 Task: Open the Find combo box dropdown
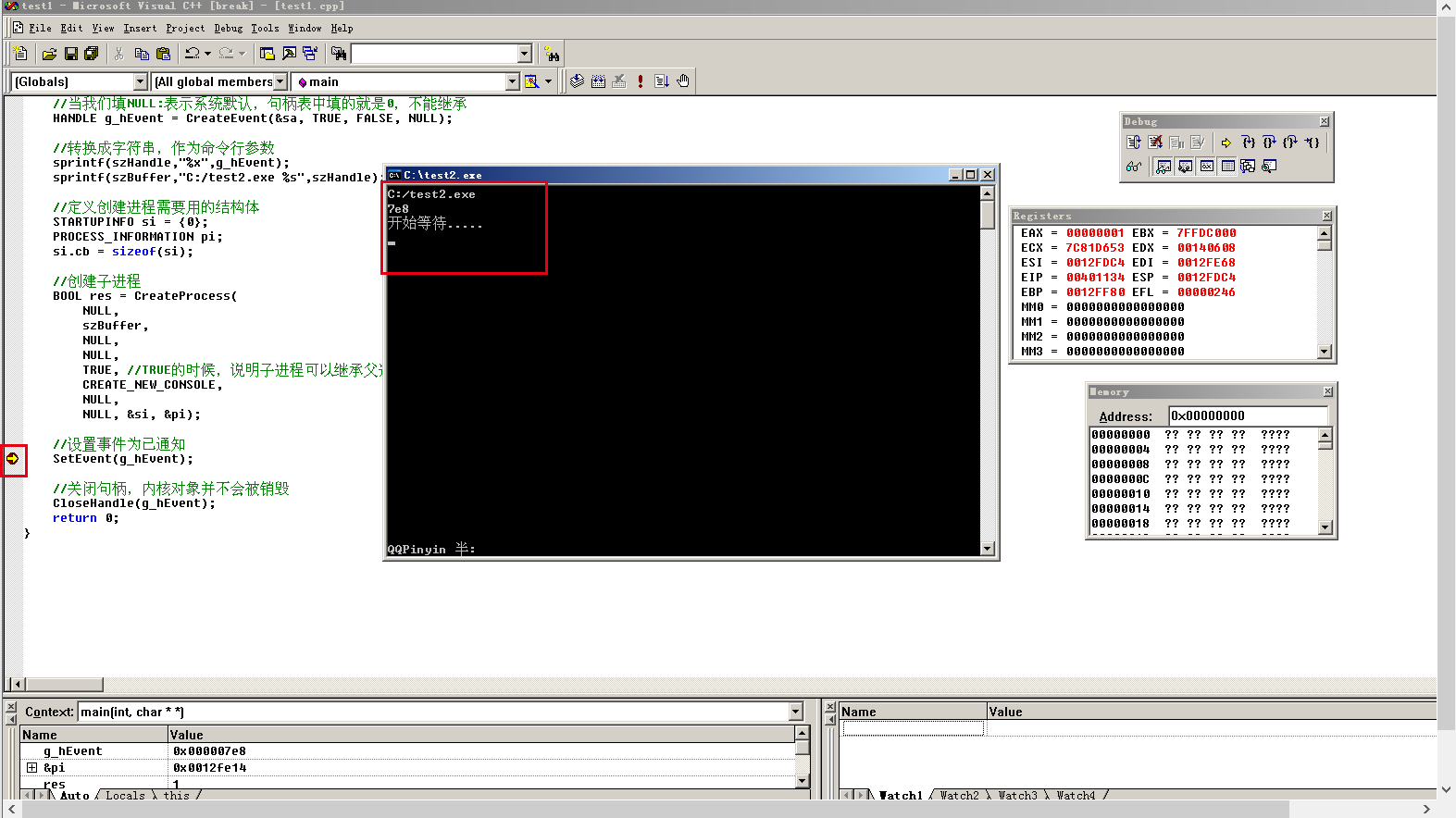click(524, 54)
